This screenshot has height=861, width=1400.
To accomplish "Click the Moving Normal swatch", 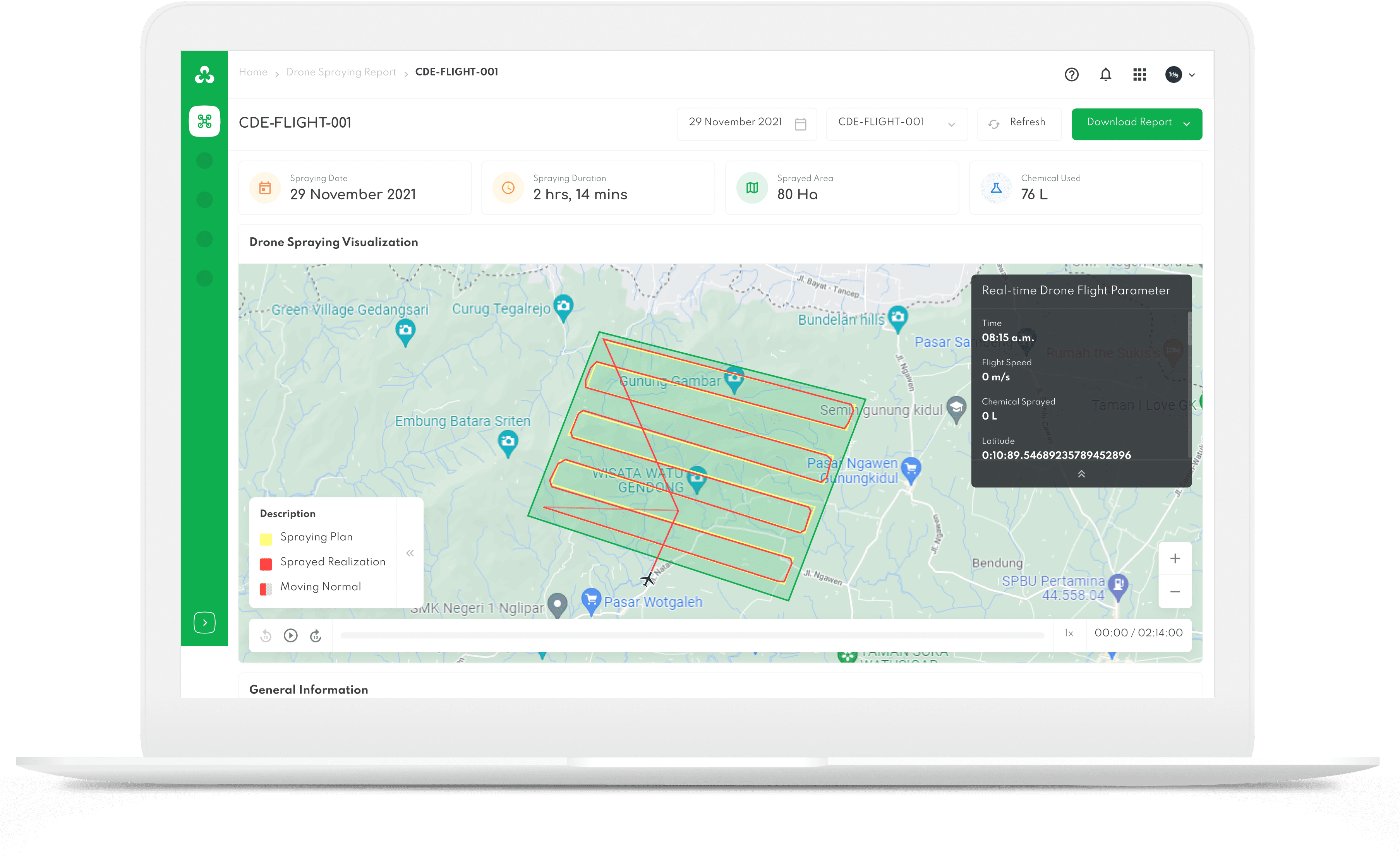I will coord(266,589).
